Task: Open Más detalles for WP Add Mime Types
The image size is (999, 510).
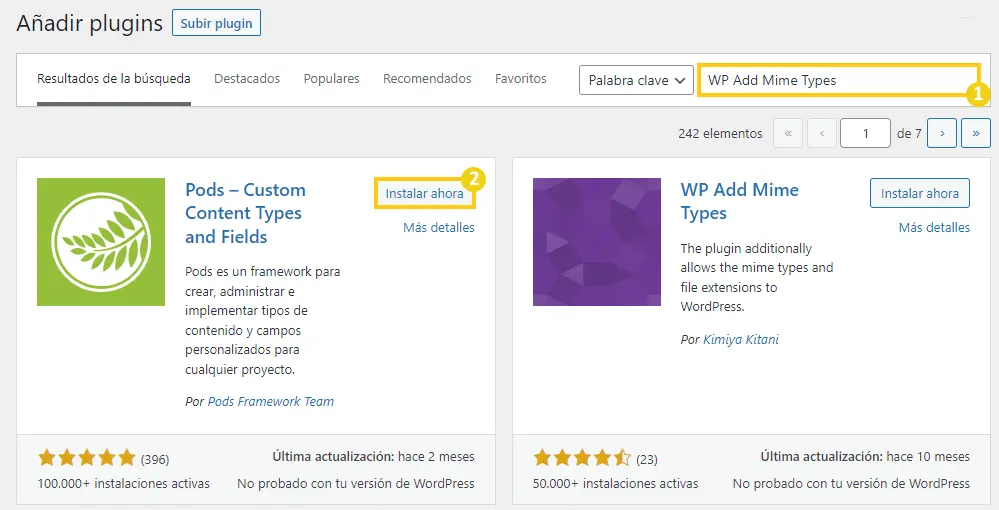Action: point(934,228)
